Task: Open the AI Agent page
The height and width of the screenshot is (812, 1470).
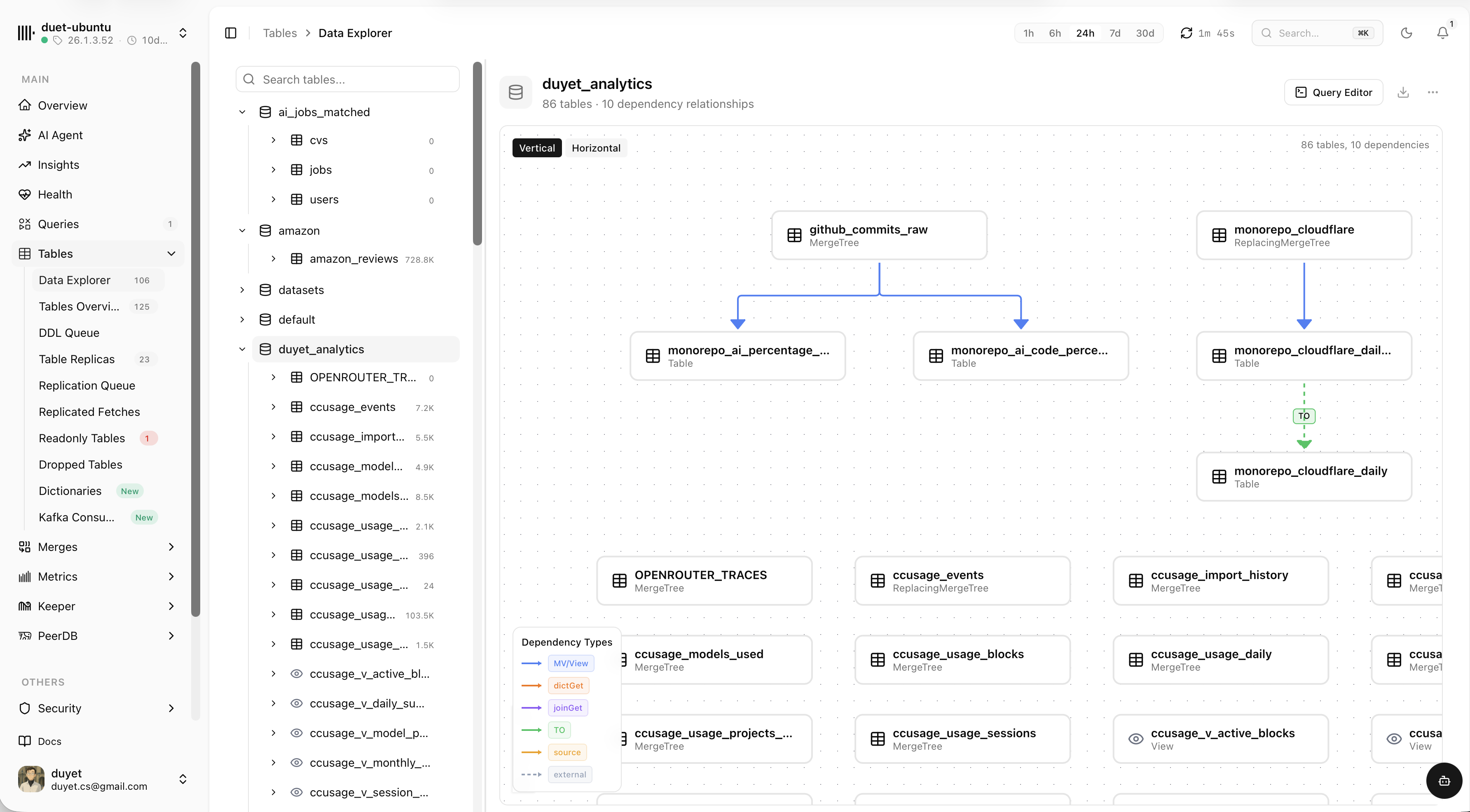Action: coord(98,135)
